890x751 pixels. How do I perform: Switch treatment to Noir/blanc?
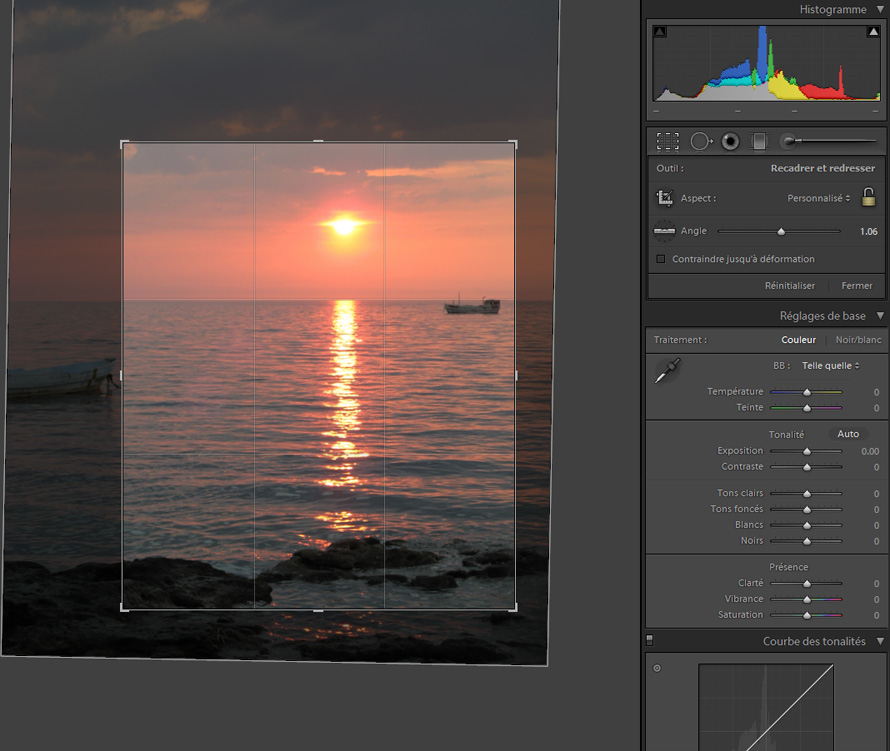(x=858, y=339)
